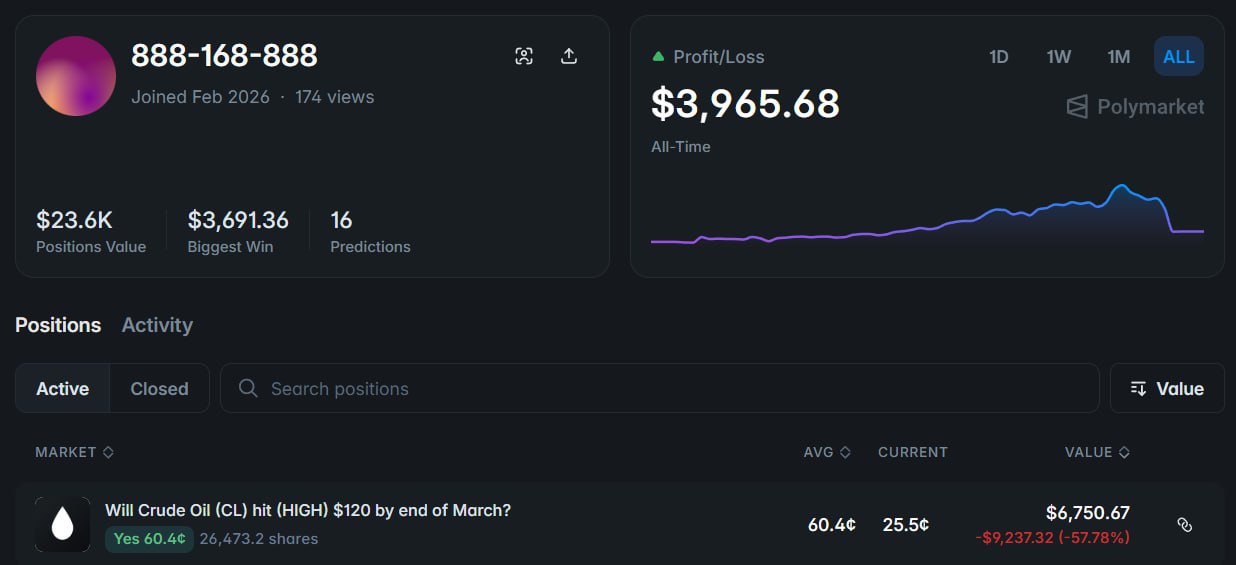1236x565 pixels.
Task: Select the 1D time range
Action: click(x=998, y=57)
